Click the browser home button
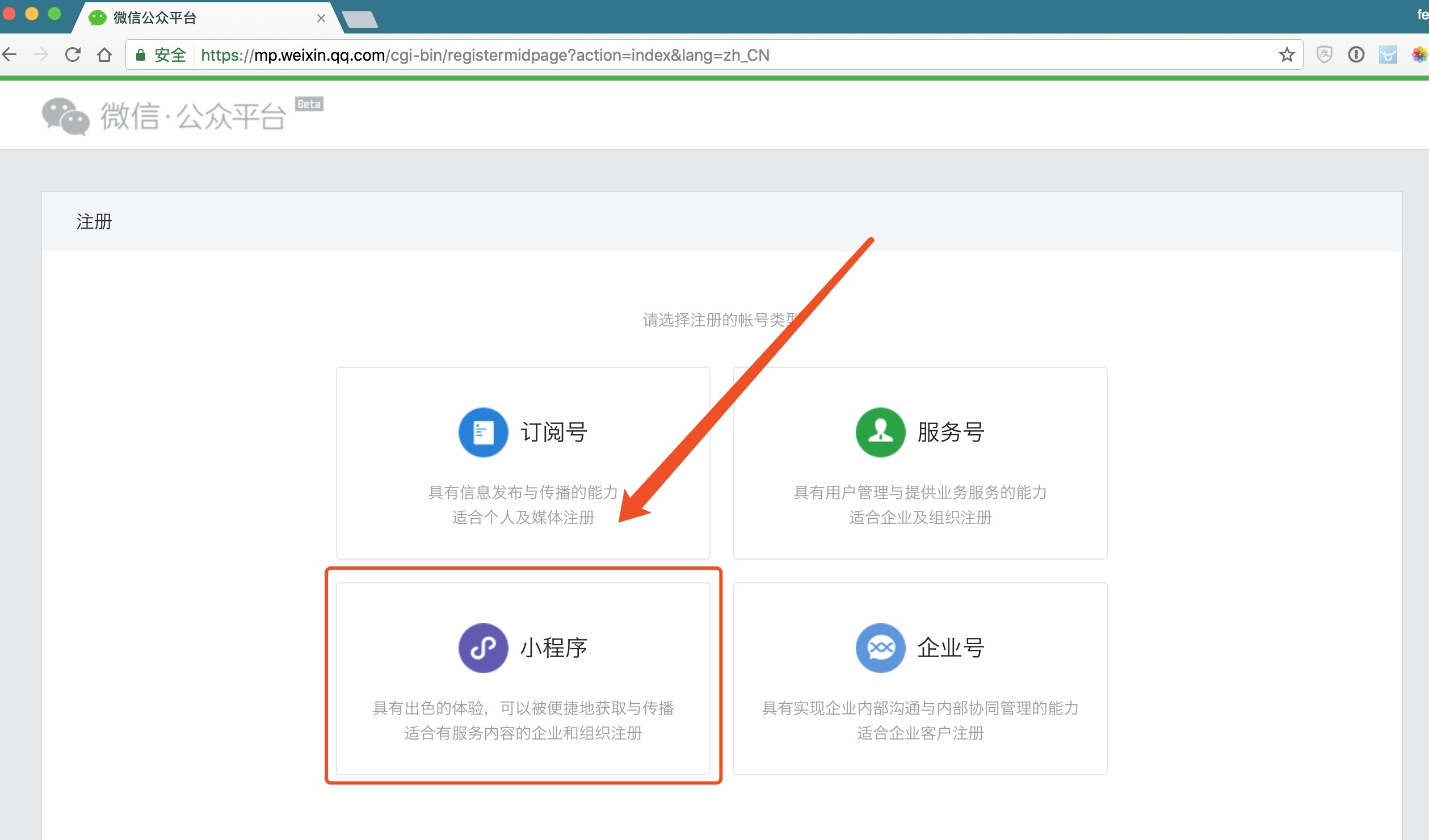 [x=104, y=54]
